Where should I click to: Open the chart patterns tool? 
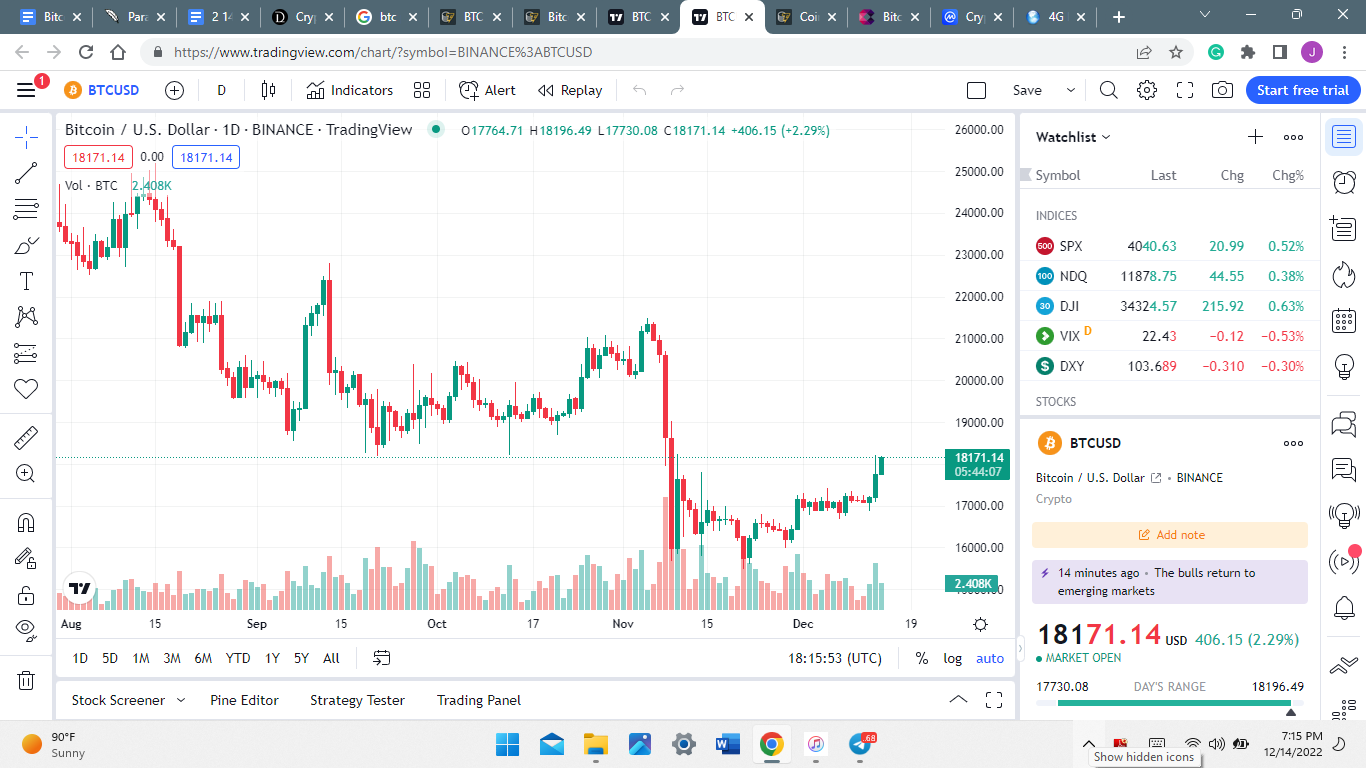point(26,317)
